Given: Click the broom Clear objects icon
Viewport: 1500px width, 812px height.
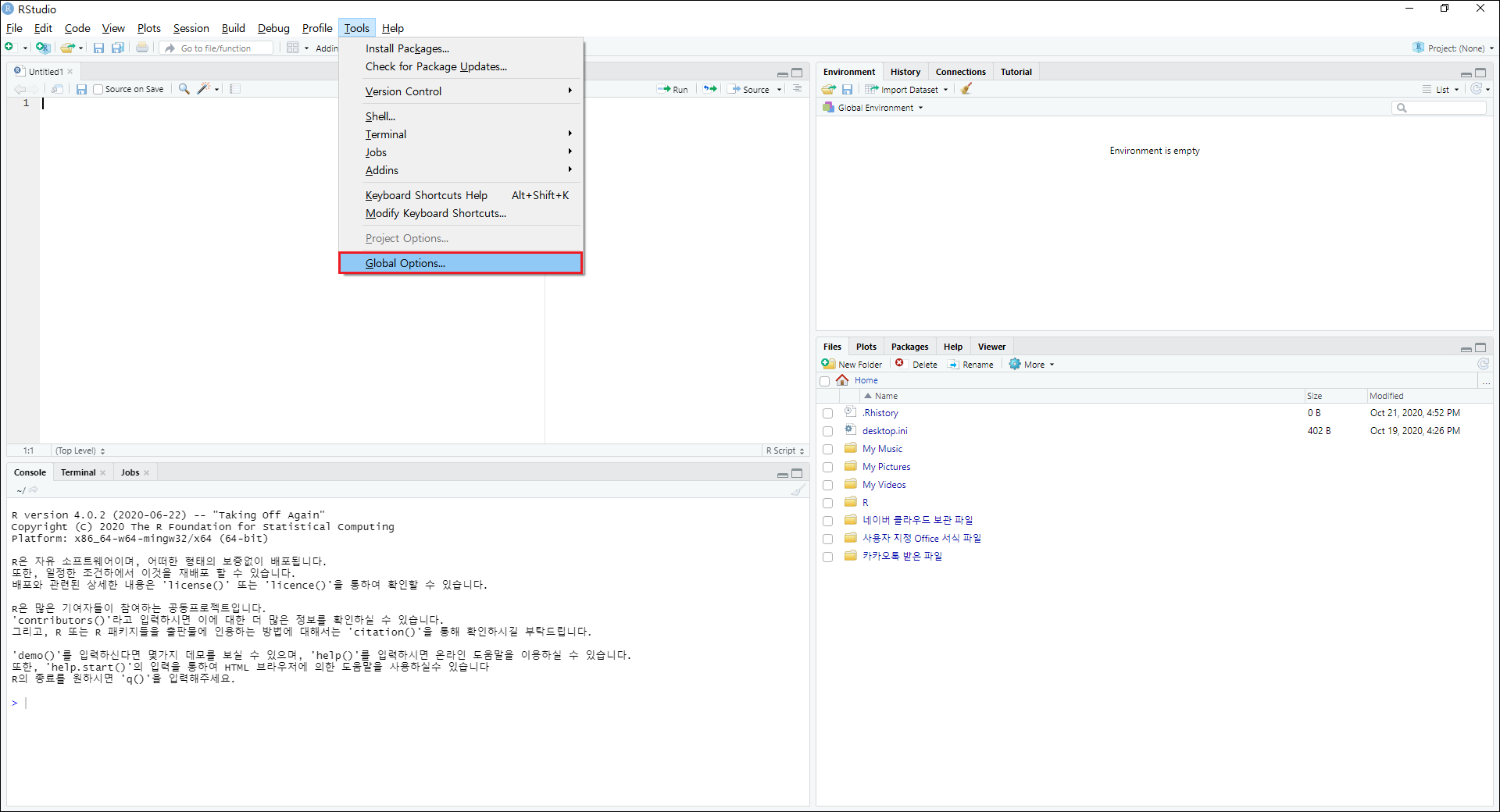Looking at the screenshot, I should [966, 89].
